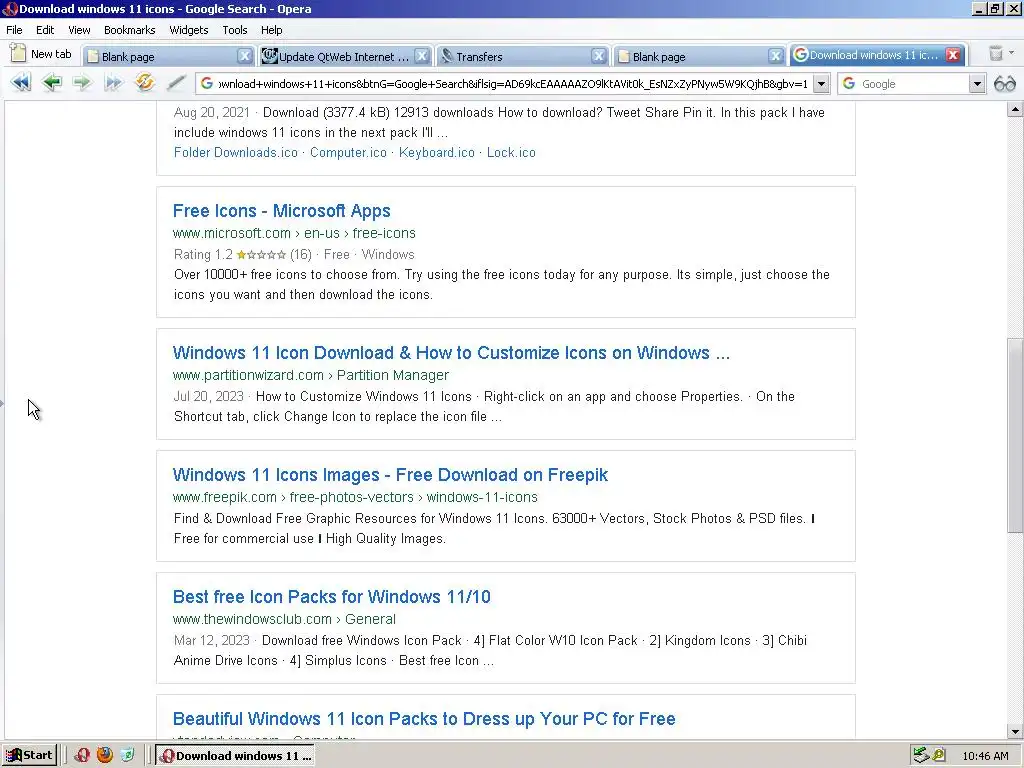Screen dimensions: 1024x768
Task: Click the Google search field
Action: [914, 84]
